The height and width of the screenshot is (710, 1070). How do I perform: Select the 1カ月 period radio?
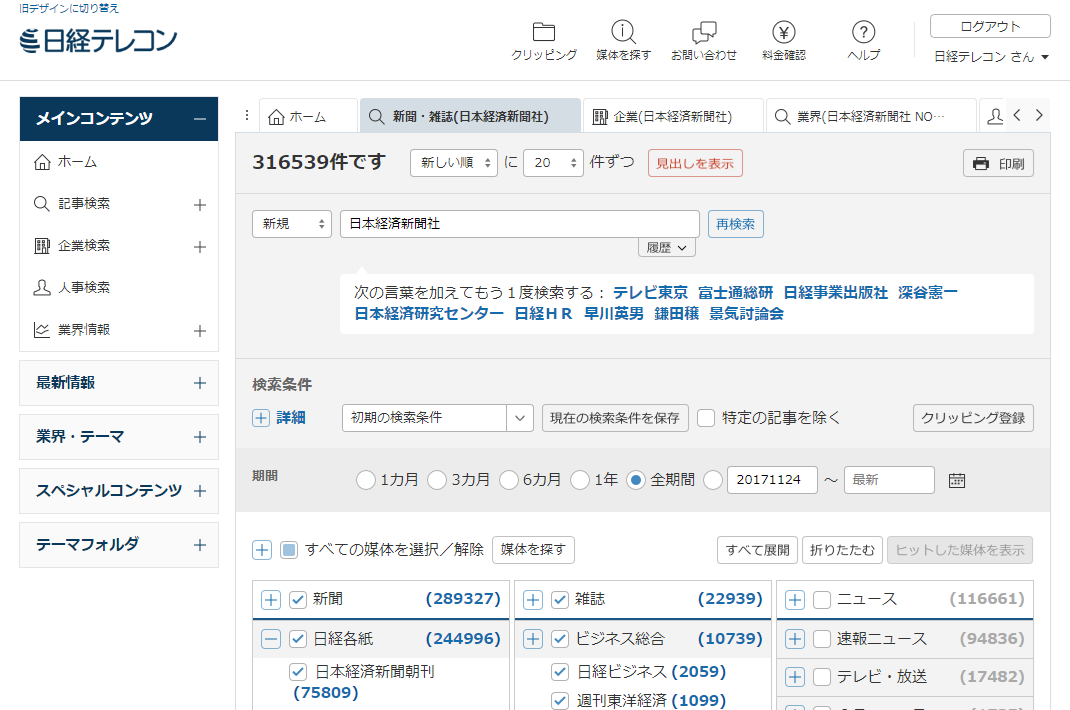coord(366,480)
